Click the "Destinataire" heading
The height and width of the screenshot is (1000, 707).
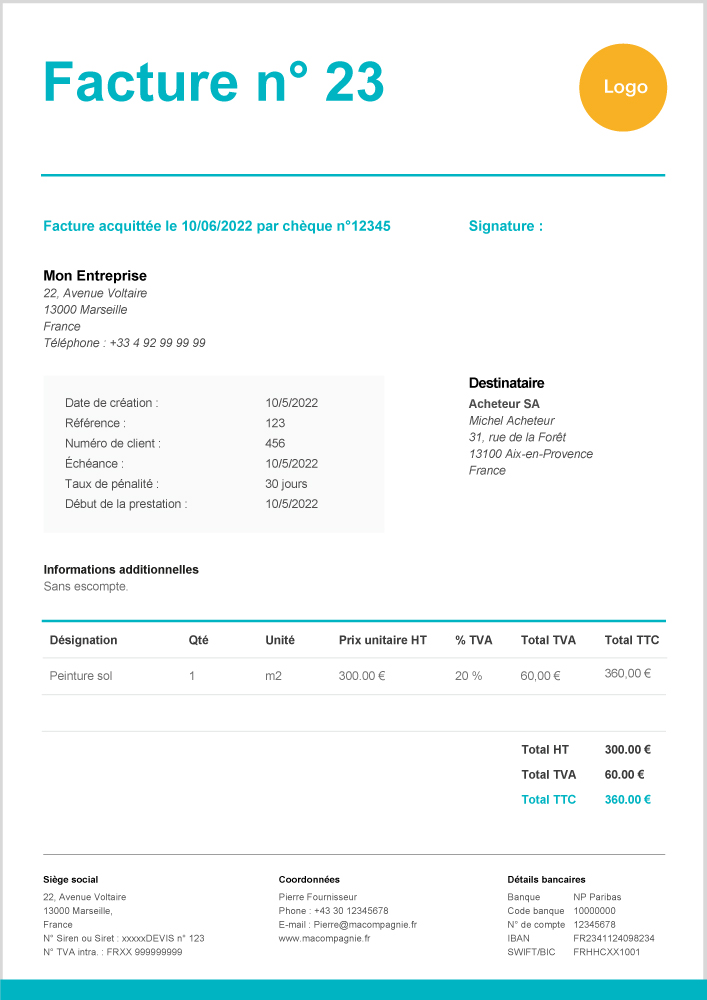[506, 383]
